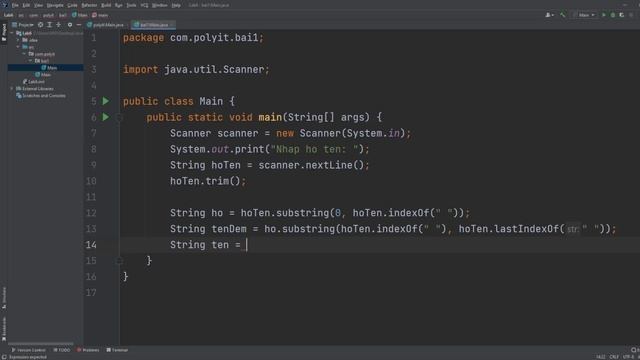This screenshot has width=640, height=360.
Task: Click Collapse All icon in Project panel header
Action: click(58, 25)
